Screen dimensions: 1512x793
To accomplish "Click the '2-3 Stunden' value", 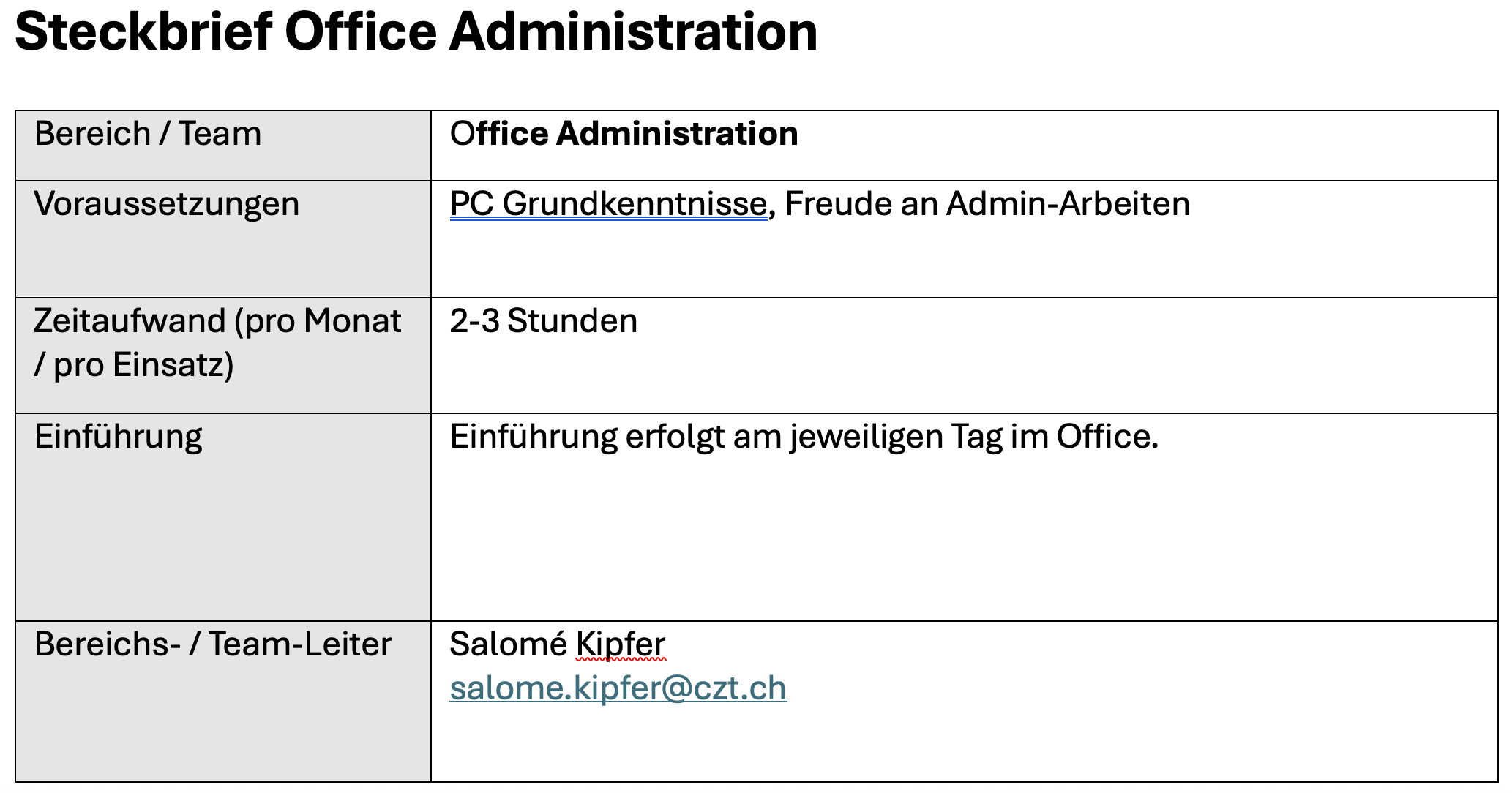I will point(543,321).
